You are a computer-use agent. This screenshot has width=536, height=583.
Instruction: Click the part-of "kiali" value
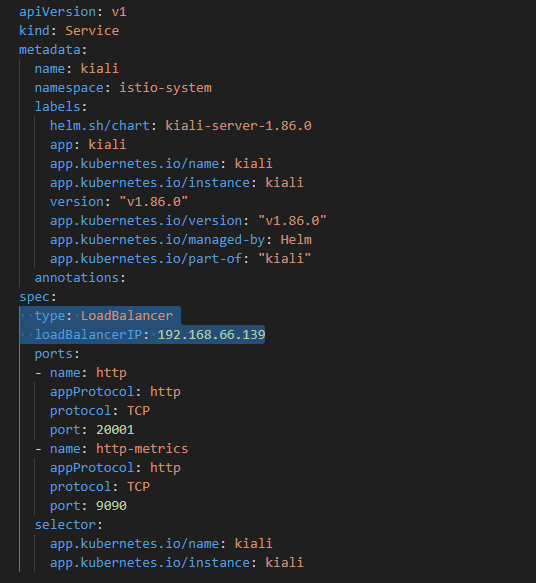pyautogui.click(x=284, y=259)
